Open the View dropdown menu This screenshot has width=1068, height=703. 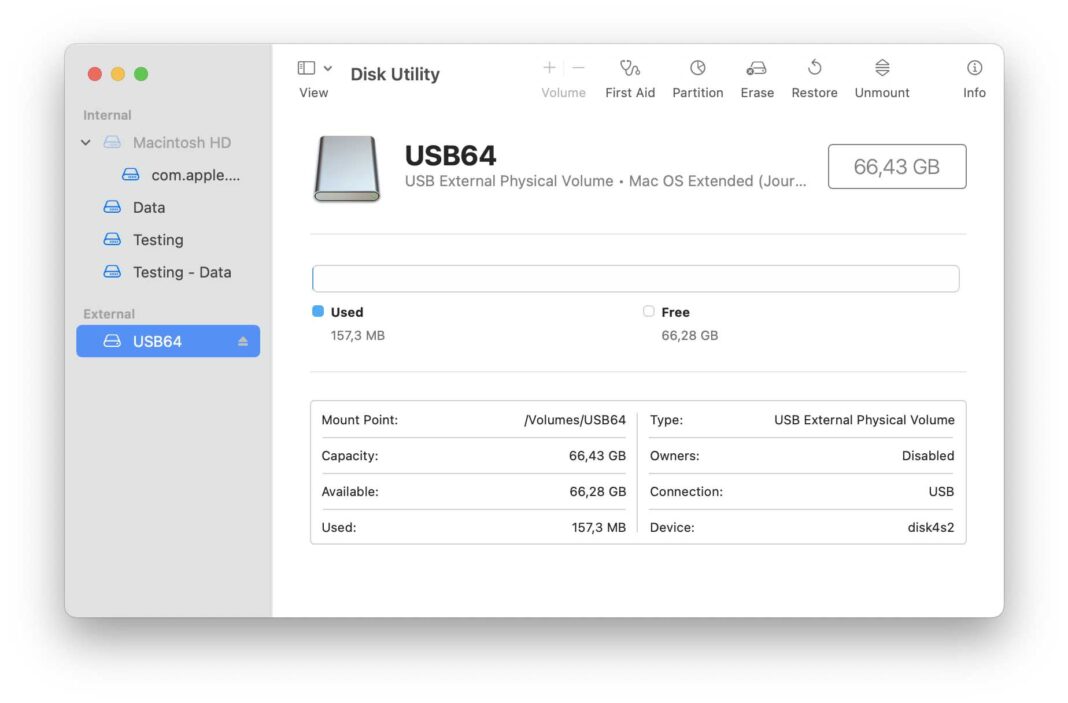click(x=327, y=66)
